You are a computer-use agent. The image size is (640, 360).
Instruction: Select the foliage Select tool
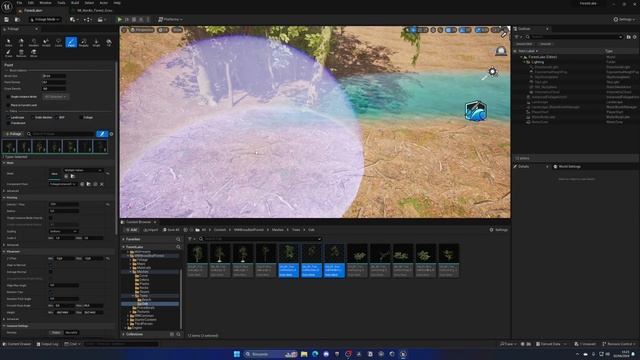pos(9,42)
